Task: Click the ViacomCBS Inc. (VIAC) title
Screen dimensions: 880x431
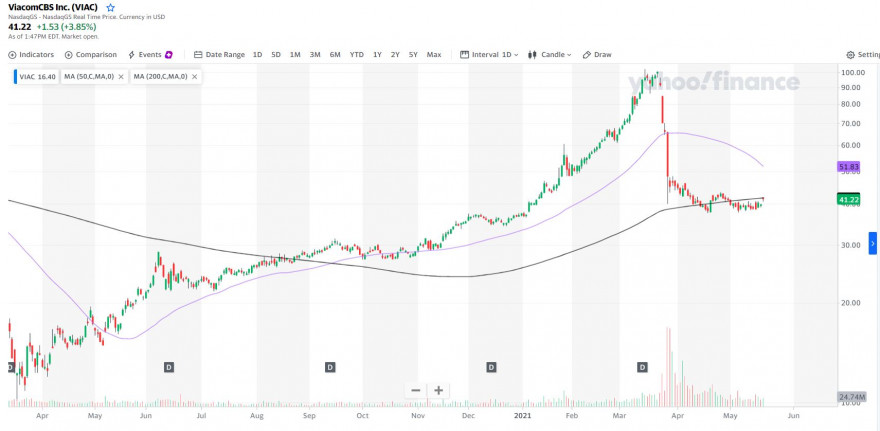Action: pyautogui.click(x=53, y=8)
